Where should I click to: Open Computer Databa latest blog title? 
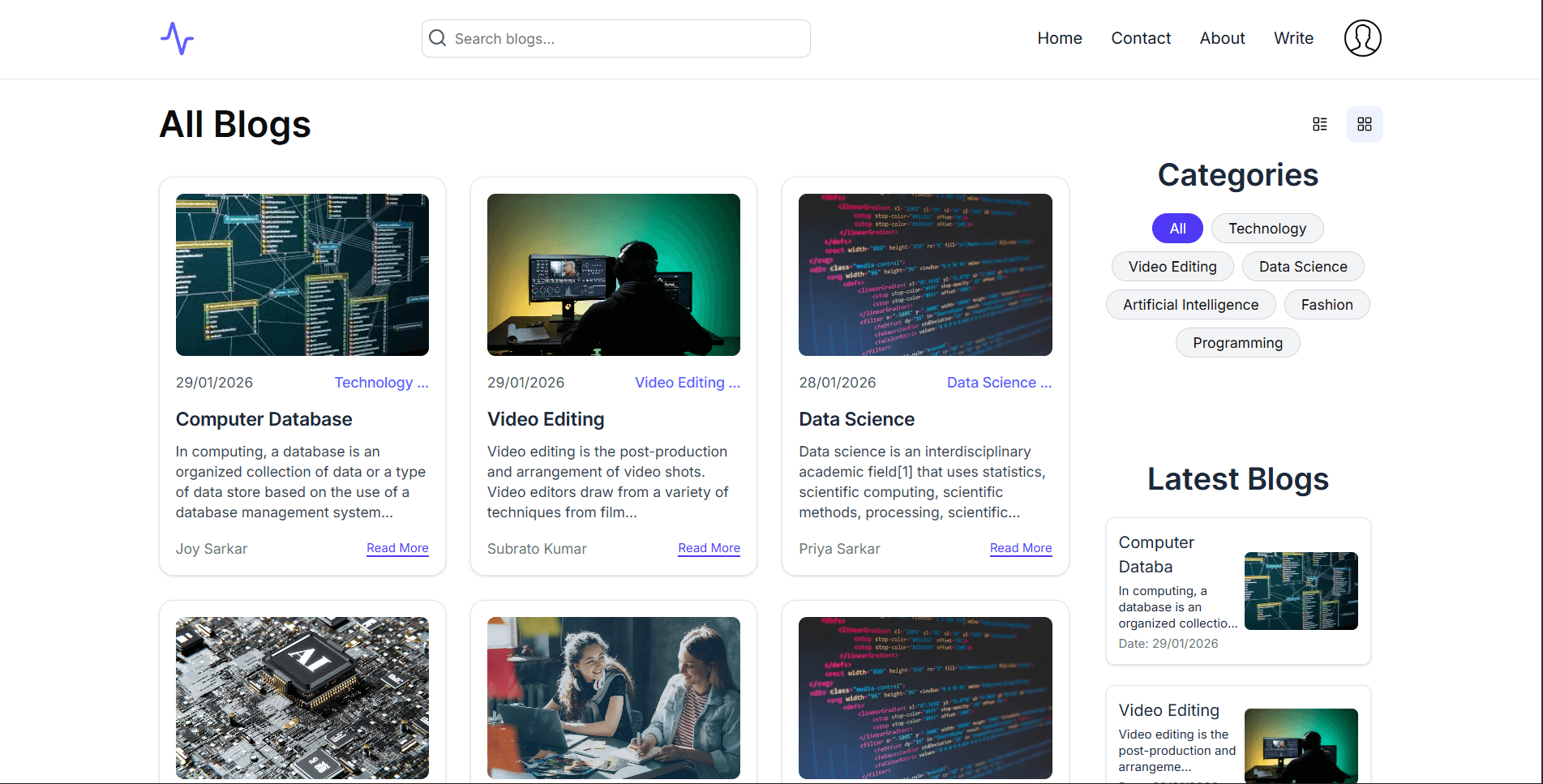click(1156, 555)
